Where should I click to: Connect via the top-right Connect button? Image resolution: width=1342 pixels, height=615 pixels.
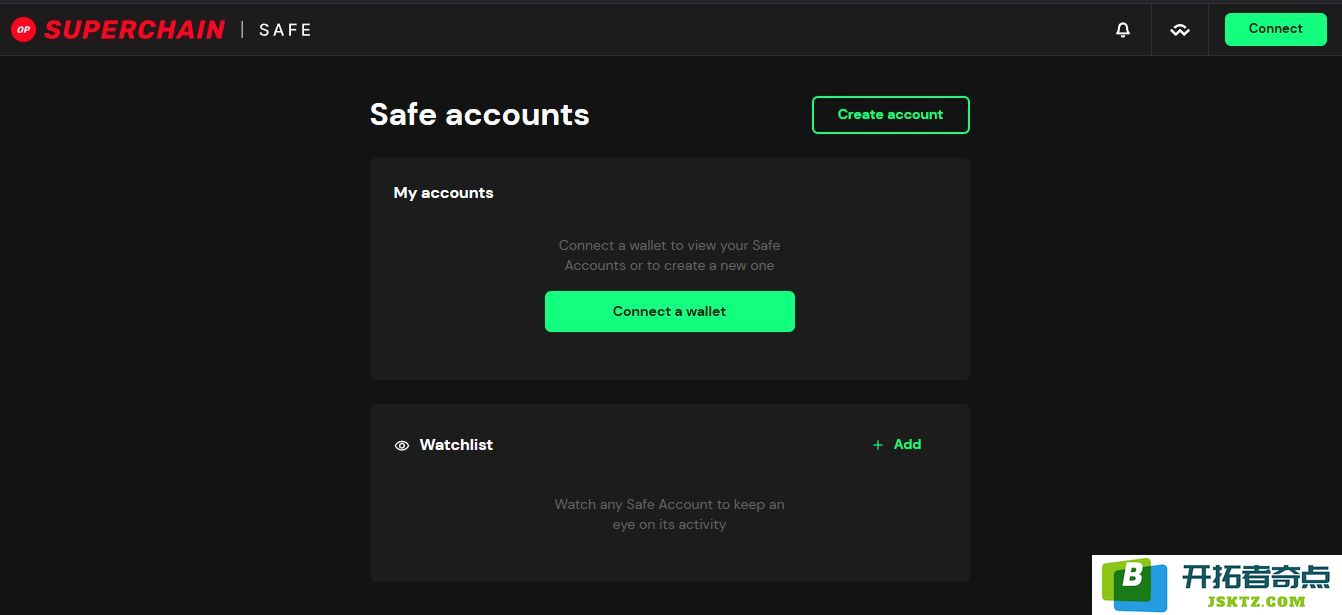coord(1276,29)
